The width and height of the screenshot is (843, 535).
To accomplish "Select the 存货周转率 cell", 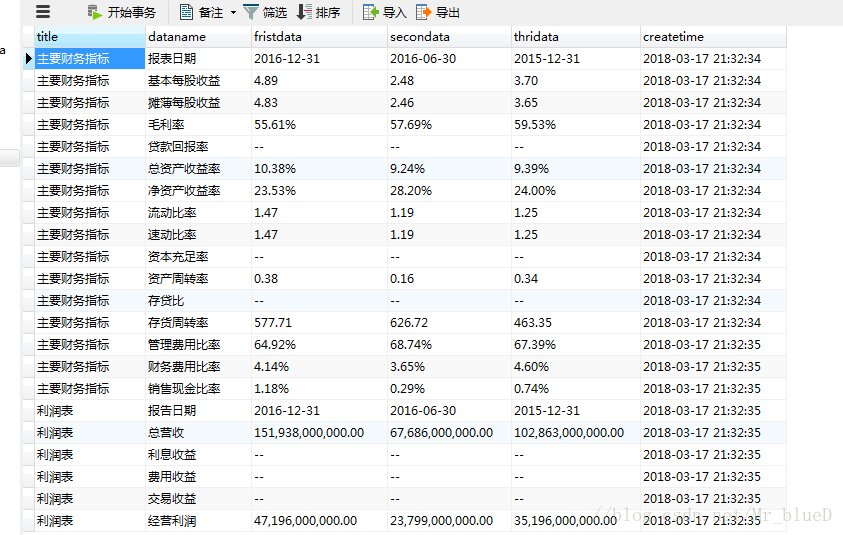I will (x=198, y=323).
